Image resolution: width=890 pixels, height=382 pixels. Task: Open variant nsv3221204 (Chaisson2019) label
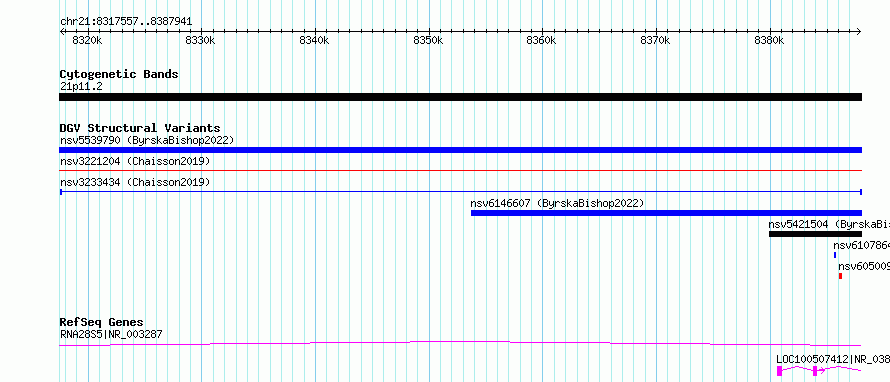pyautogui.click(x=135, y=162)
